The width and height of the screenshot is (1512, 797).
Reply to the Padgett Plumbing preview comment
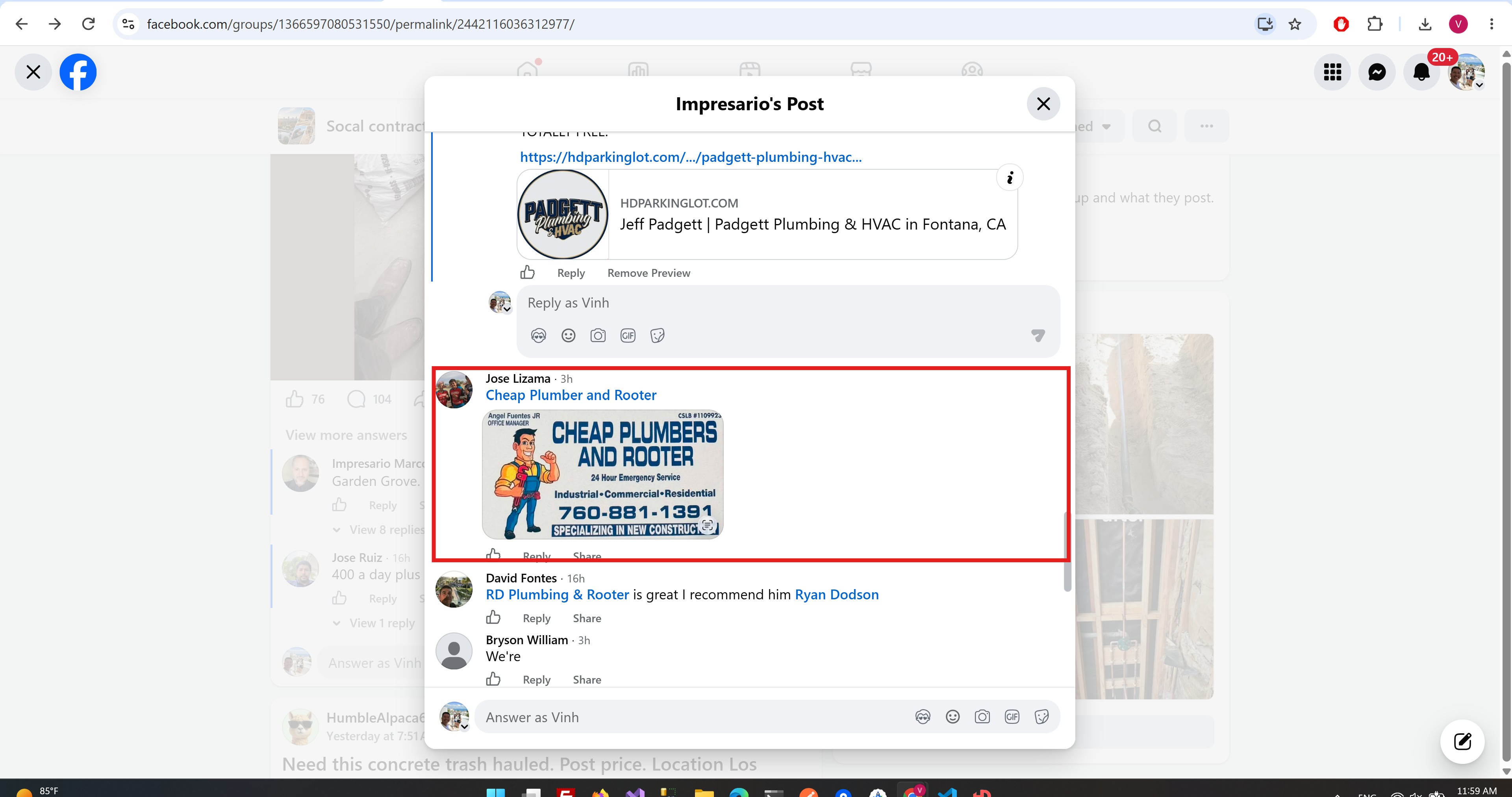point(571,273)
